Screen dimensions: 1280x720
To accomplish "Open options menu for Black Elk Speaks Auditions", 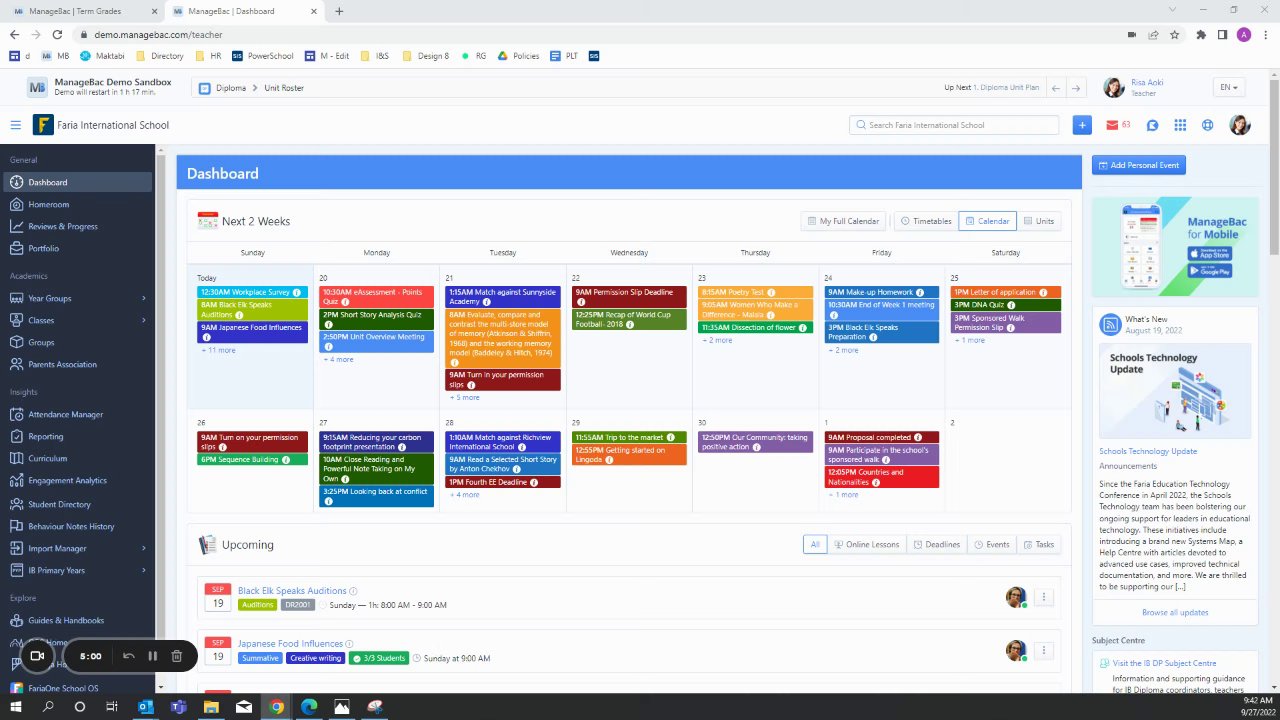I will click(1043, 597).
